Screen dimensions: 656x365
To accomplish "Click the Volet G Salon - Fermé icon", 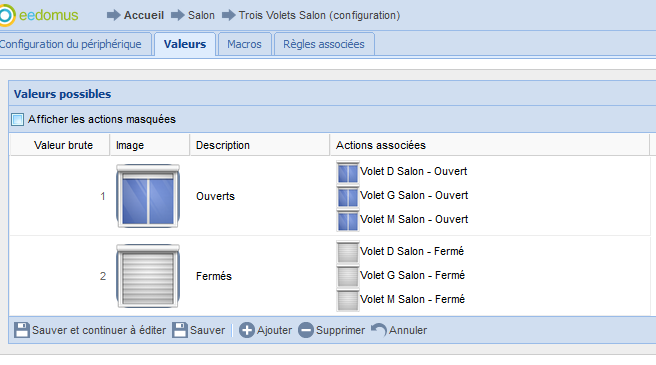I will click(x=348, y=275).
